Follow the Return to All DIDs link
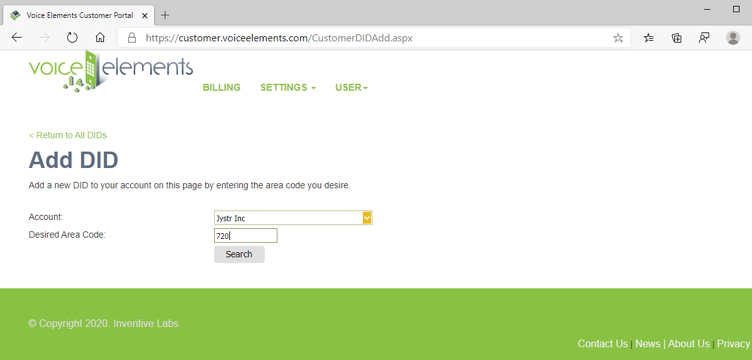Screen dimensions: 752x360 [x=68, y=136]
